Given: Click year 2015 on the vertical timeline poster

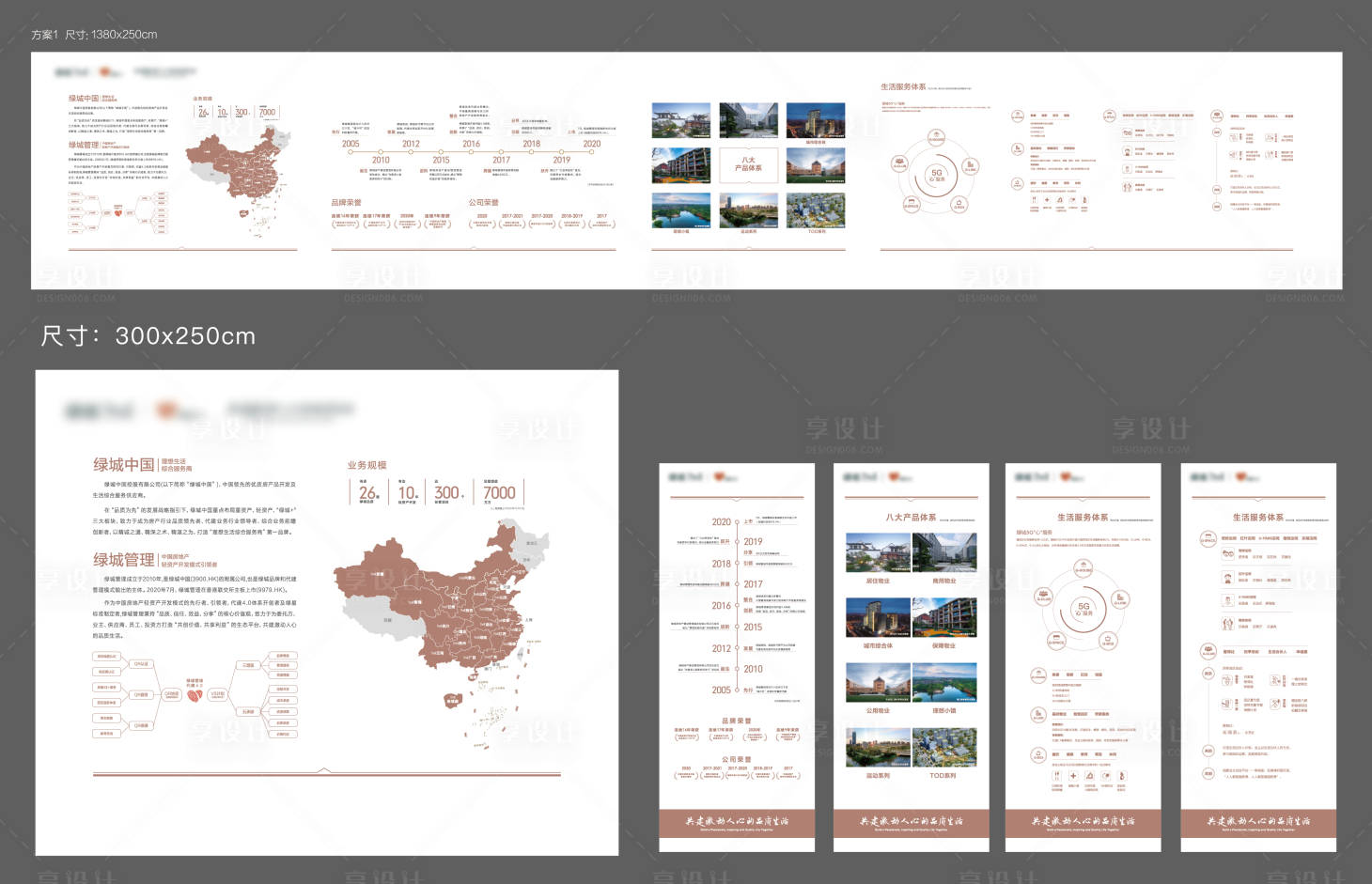Looking at the screenshot, I should pos(753,628).
